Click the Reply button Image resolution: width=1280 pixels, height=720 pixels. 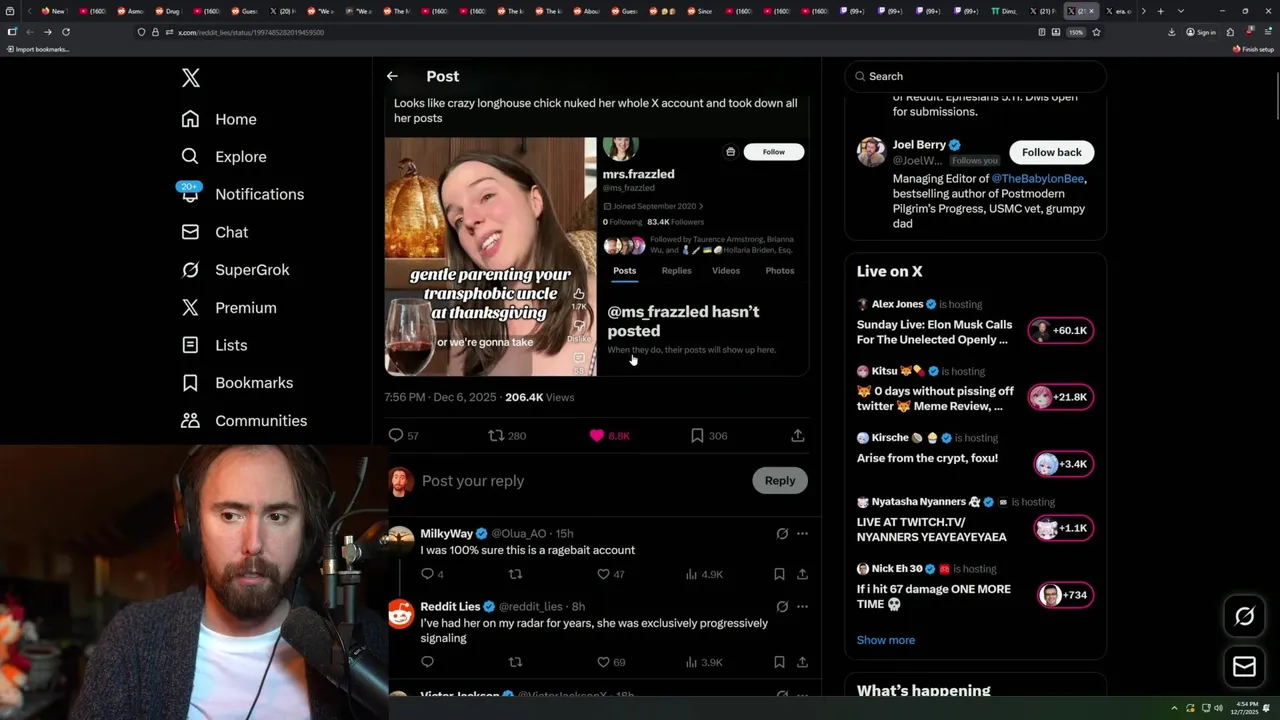click(780, 480)
